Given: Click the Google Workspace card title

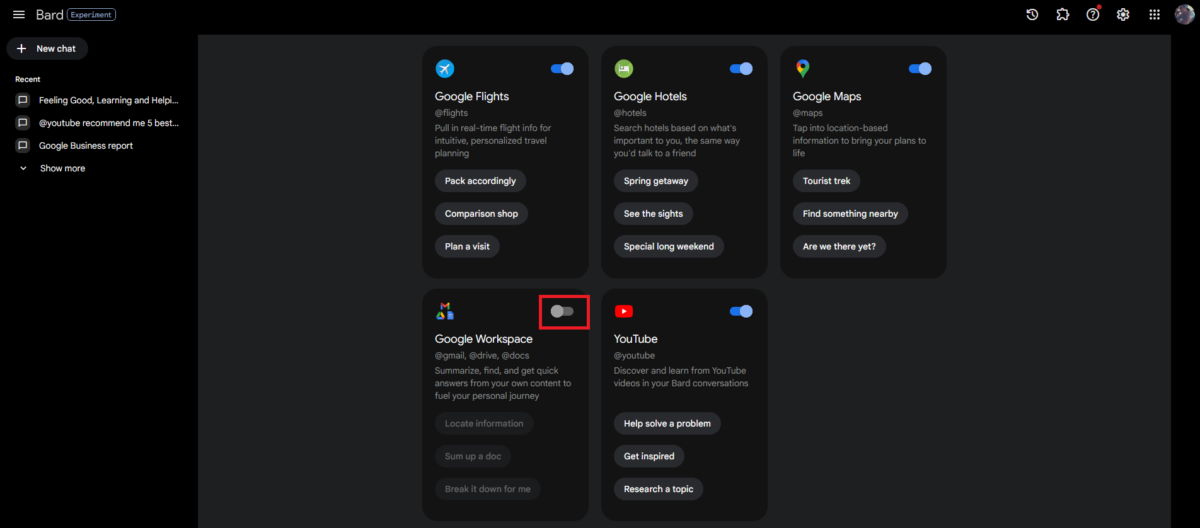Looking at the screenshot, I should [x=484, y=339].
